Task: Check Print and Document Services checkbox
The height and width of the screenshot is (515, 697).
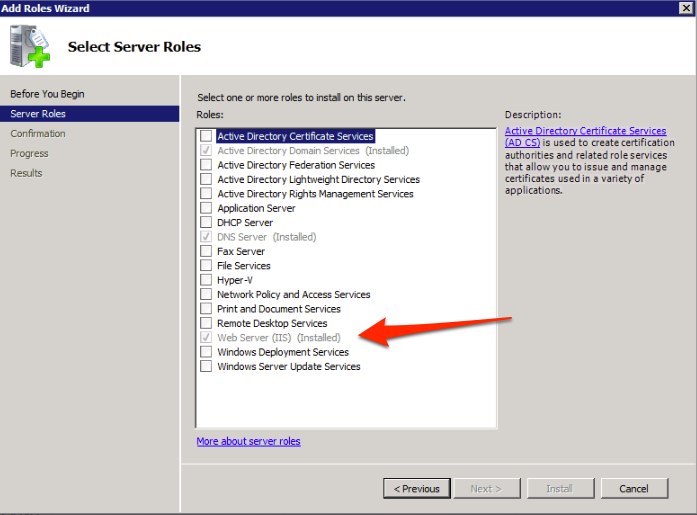Action: pyautogui.click(x=206, y=308)
